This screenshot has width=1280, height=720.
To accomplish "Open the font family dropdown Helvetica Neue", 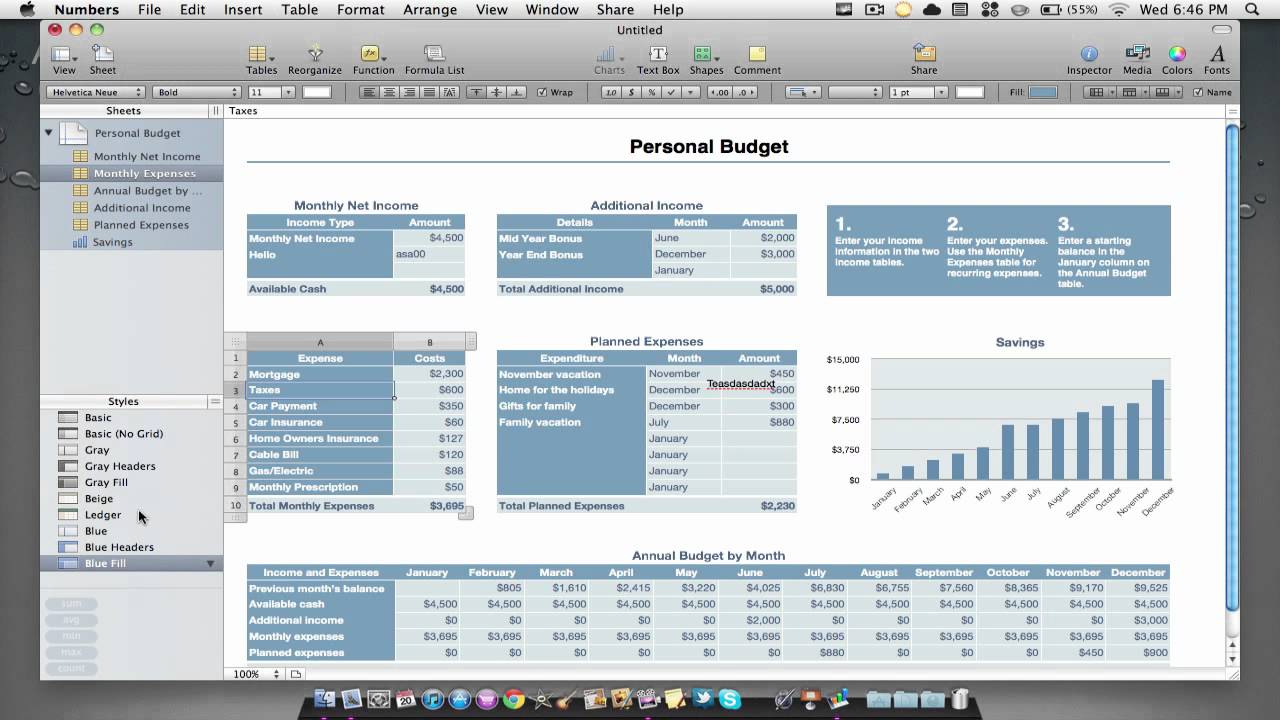I will point(95,92).
